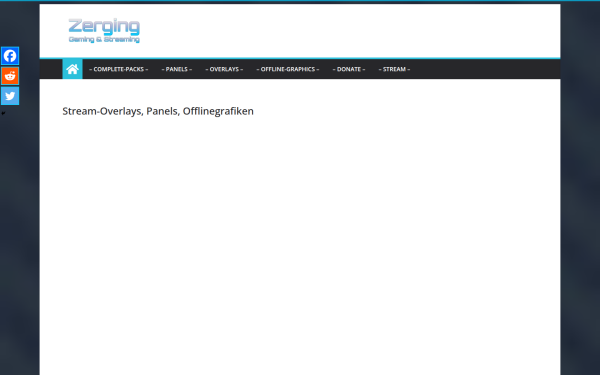The height and width of the screenshot is (375, 600).
Task: Open the Donate menu item
Action: tap(349, 69)
